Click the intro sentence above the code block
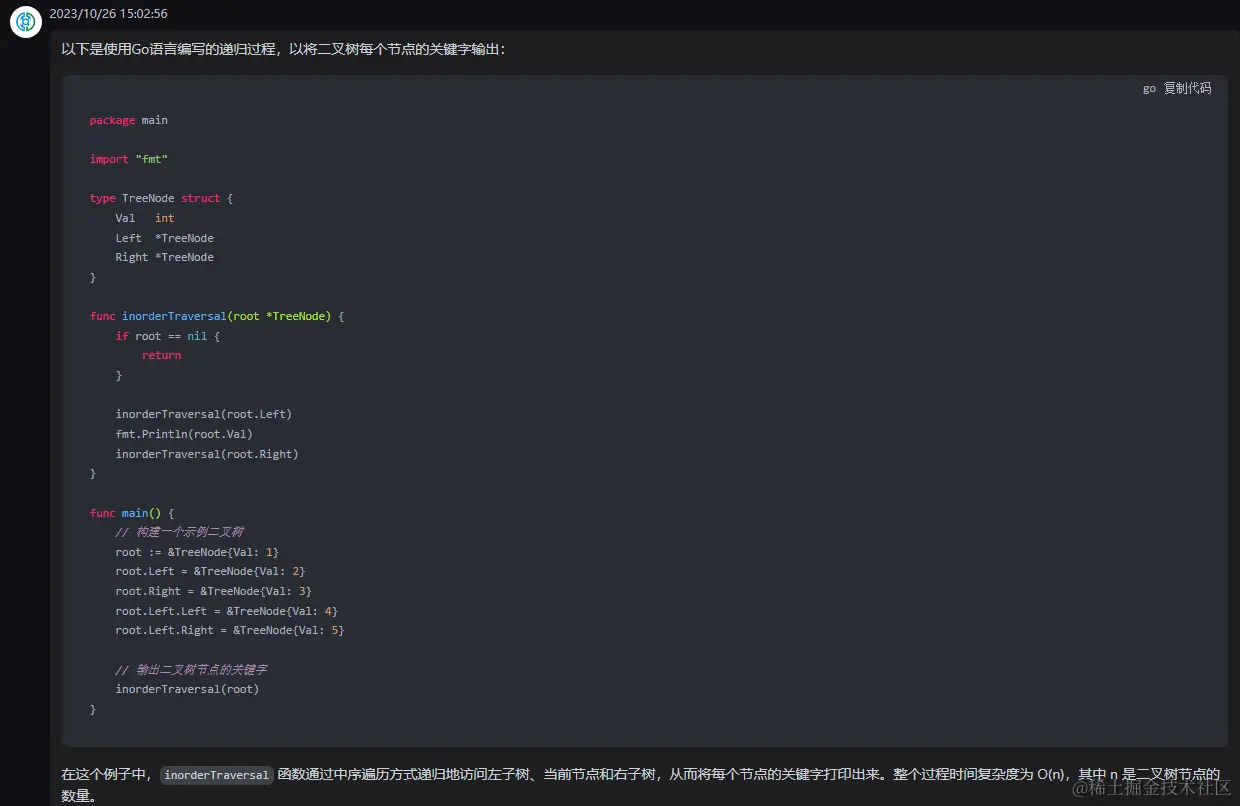Viewport: 1240px width, 806px height. (x=283, y=48)
